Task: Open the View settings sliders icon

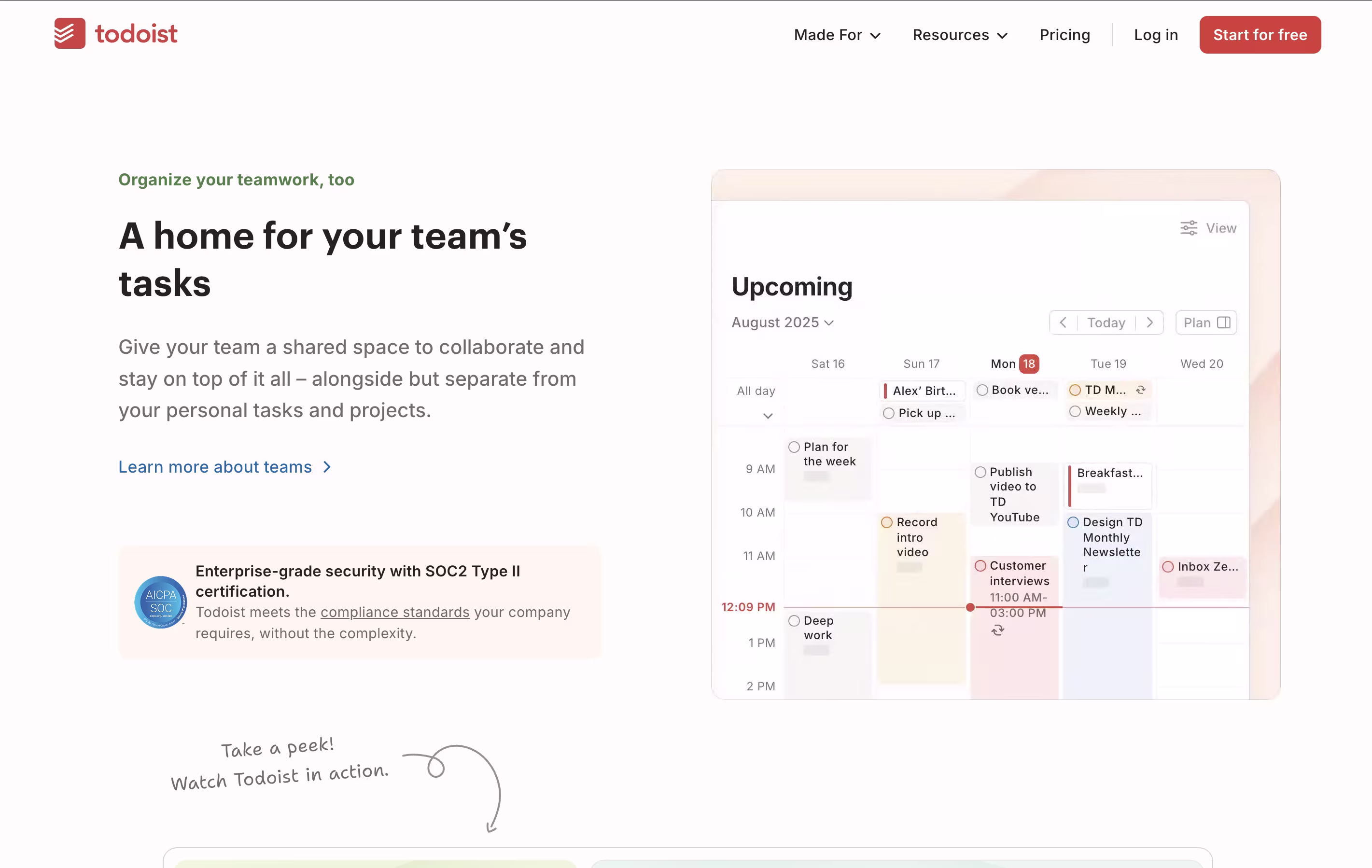Action: tap(1189, 228)
